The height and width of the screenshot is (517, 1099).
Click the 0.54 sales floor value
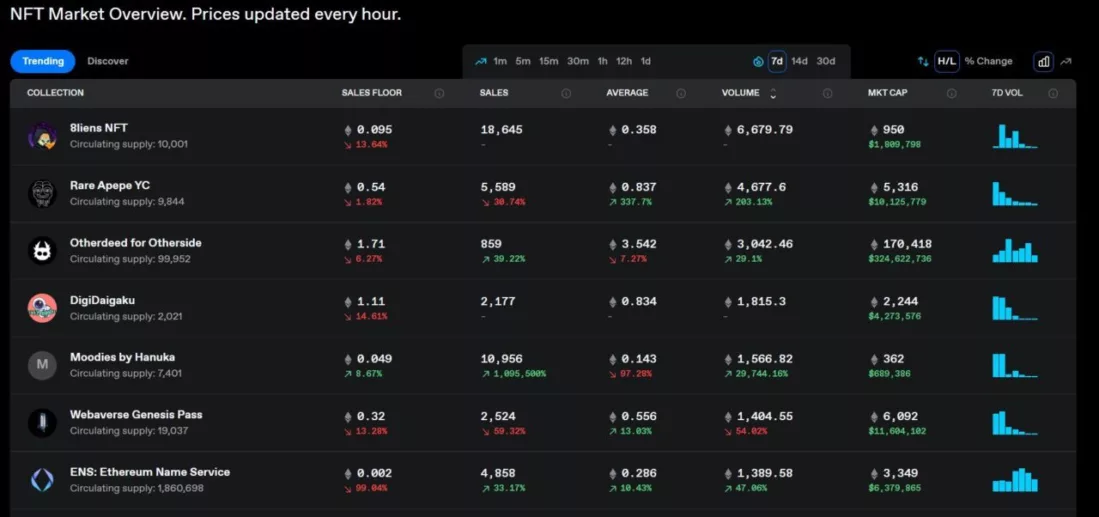371,187
